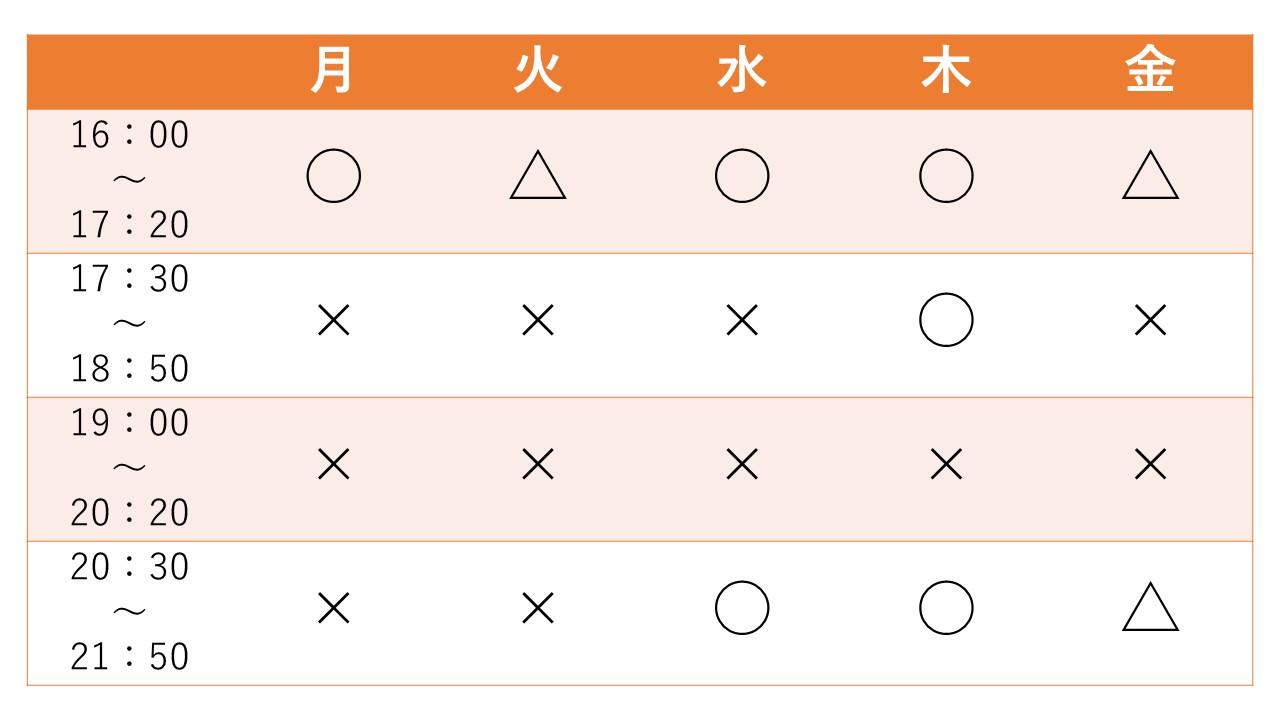Click the triangle for Tuesday 16:00–17:20

tap(538, 177)
